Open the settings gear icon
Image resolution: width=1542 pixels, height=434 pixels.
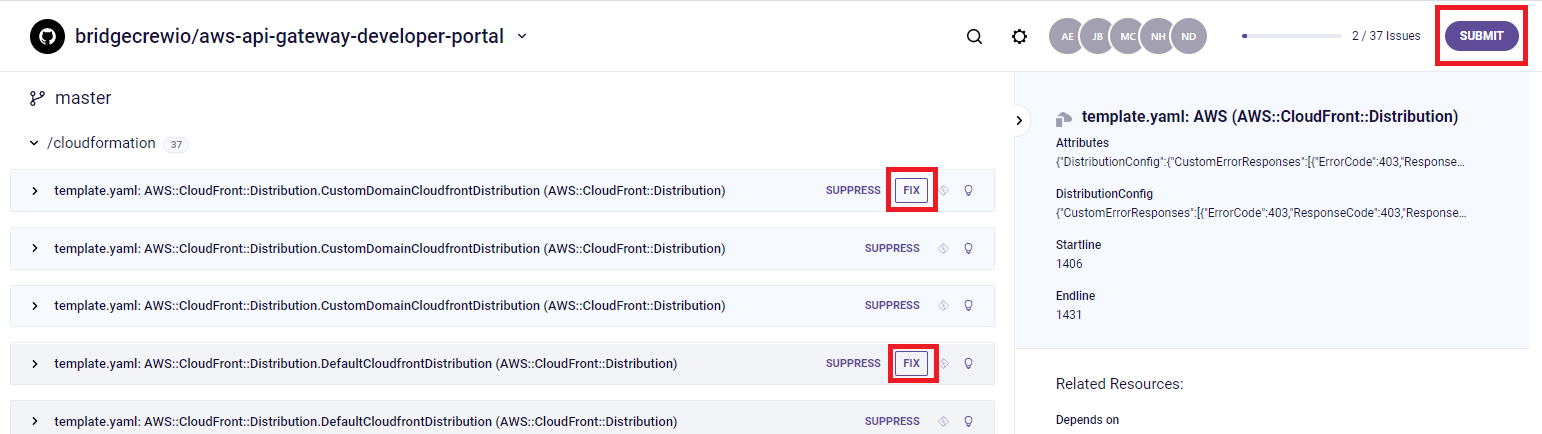1019,37
